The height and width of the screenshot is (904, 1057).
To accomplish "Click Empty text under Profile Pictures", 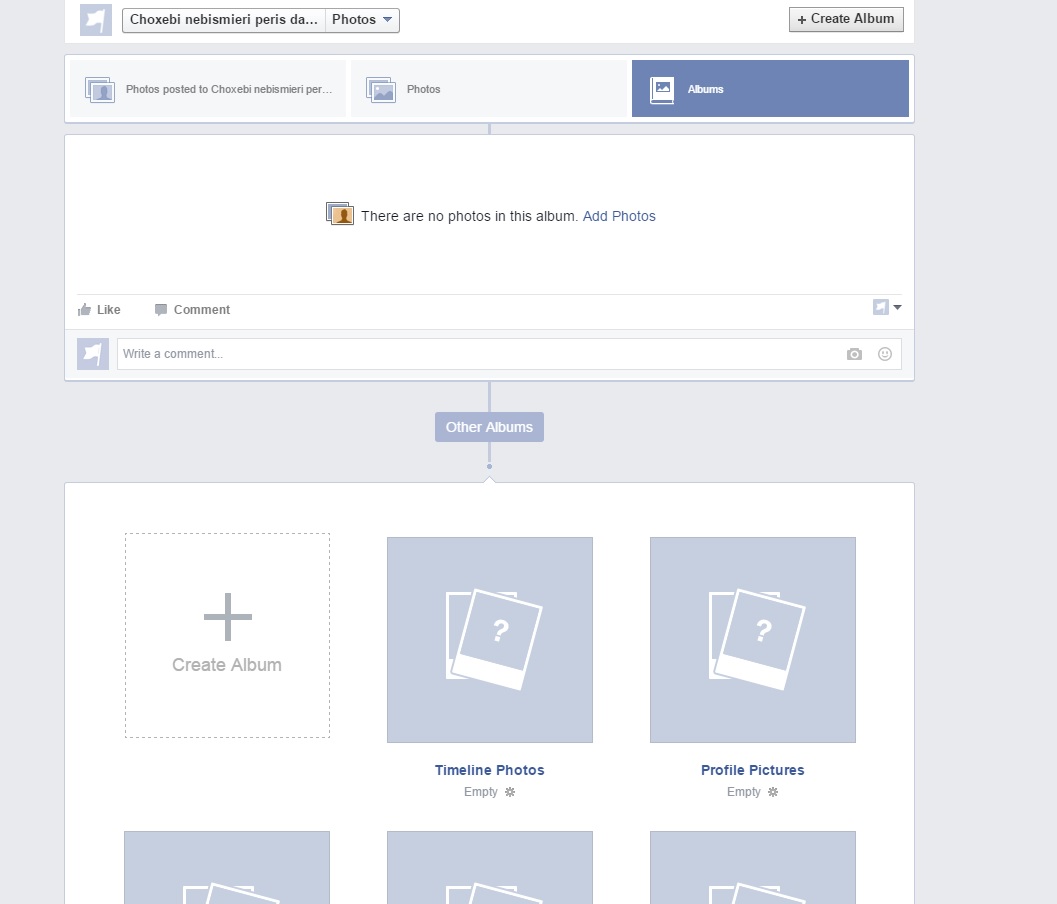I will point(744,792).
